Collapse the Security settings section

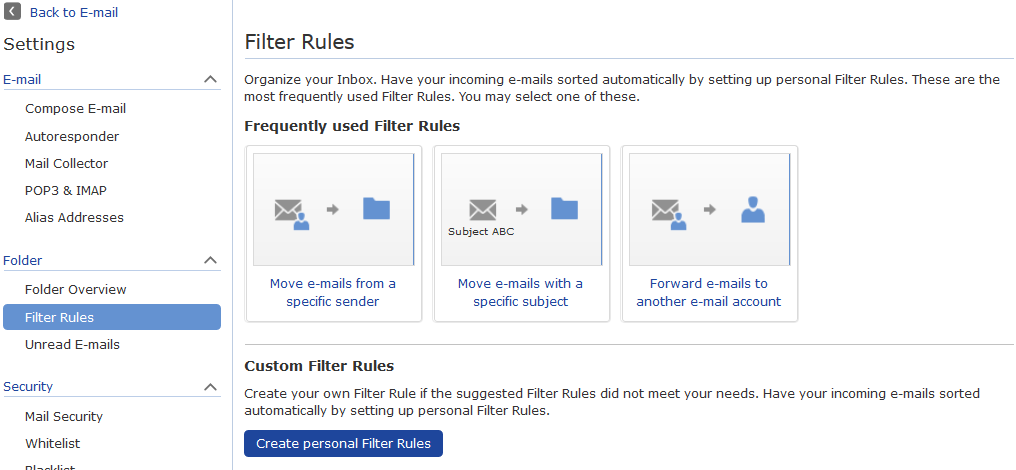pos(210,386)
